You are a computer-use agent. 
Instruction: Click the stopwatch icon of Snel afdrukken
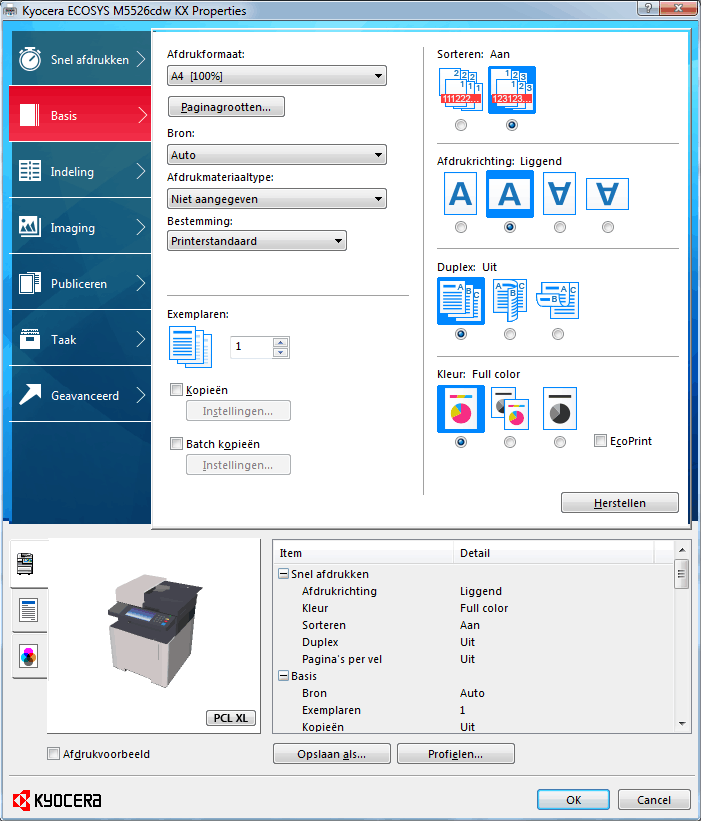(x=30, y=59)
